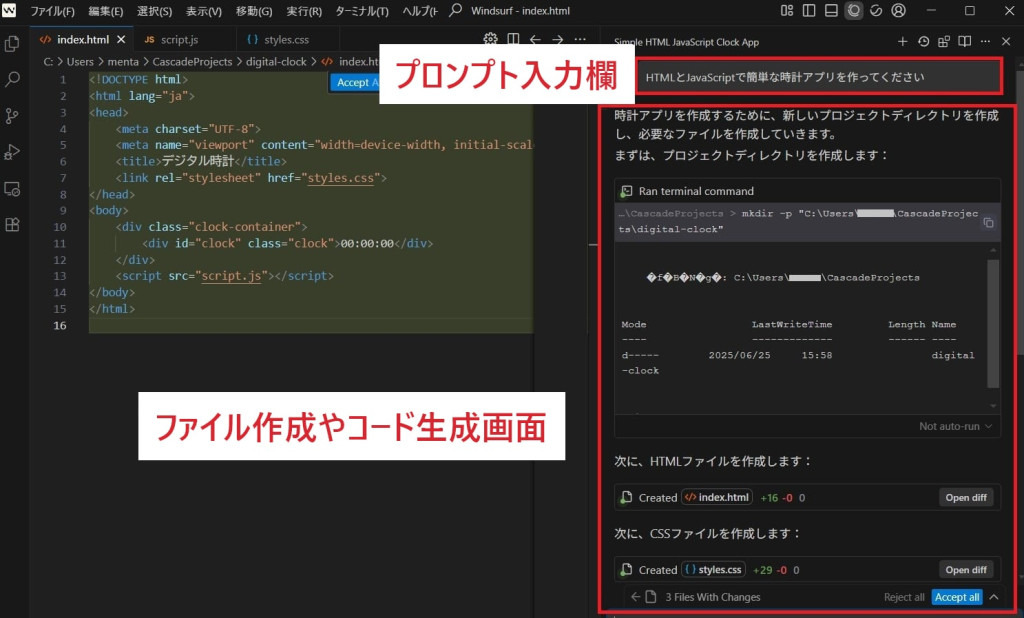
Task: Click the terminal output scrollbar
Action: click(x=993, y=324)
